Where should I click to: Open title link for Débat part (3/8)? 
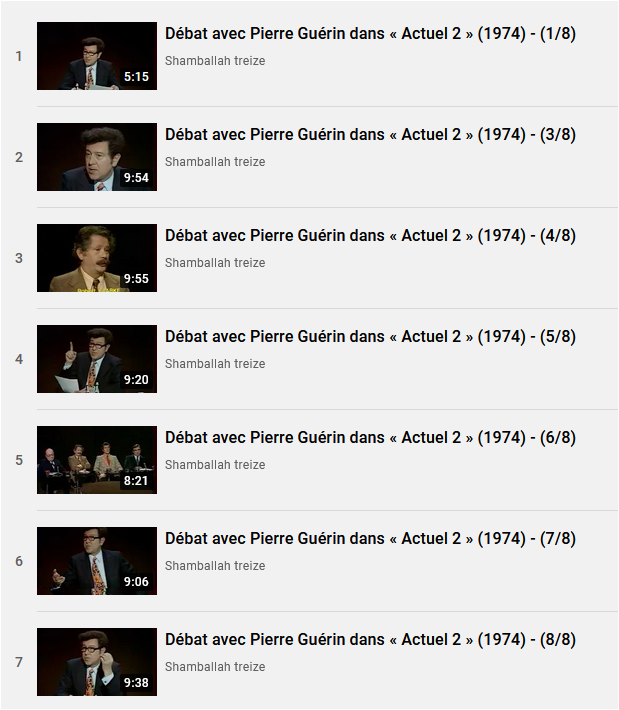click(370, 134)
